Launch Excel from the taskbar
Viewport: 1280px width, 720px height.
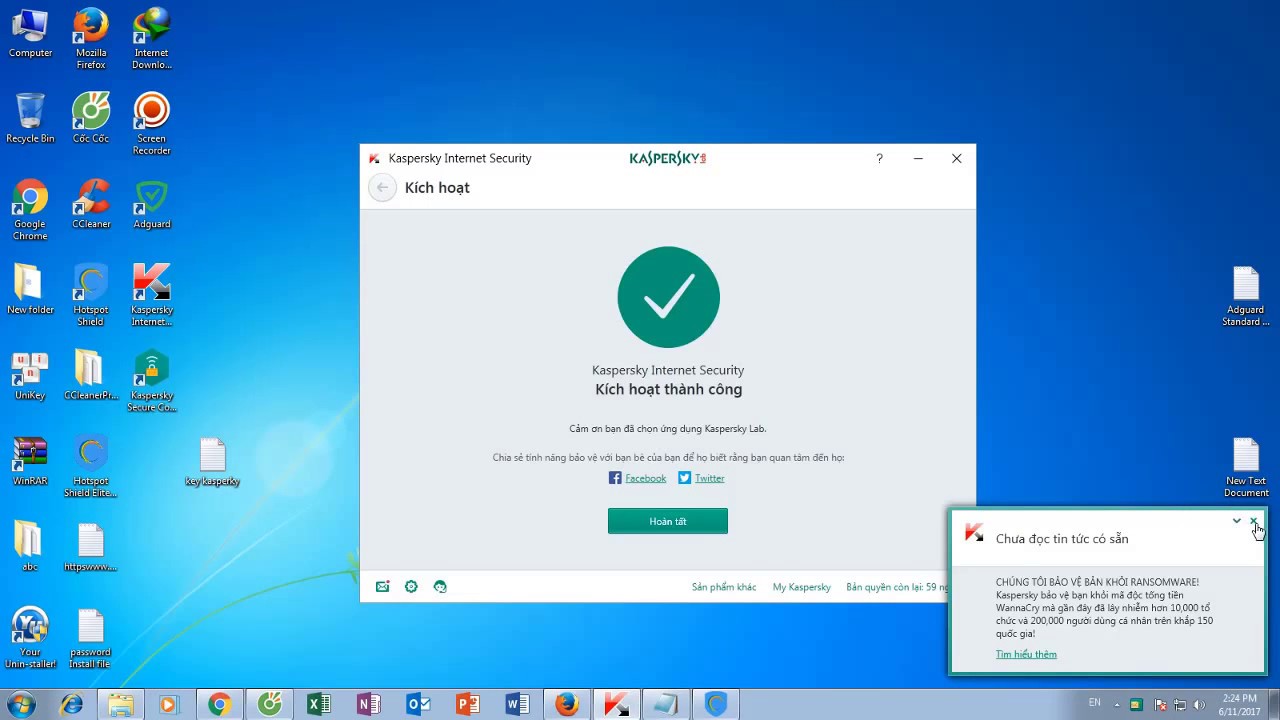[x=319, y=705]
